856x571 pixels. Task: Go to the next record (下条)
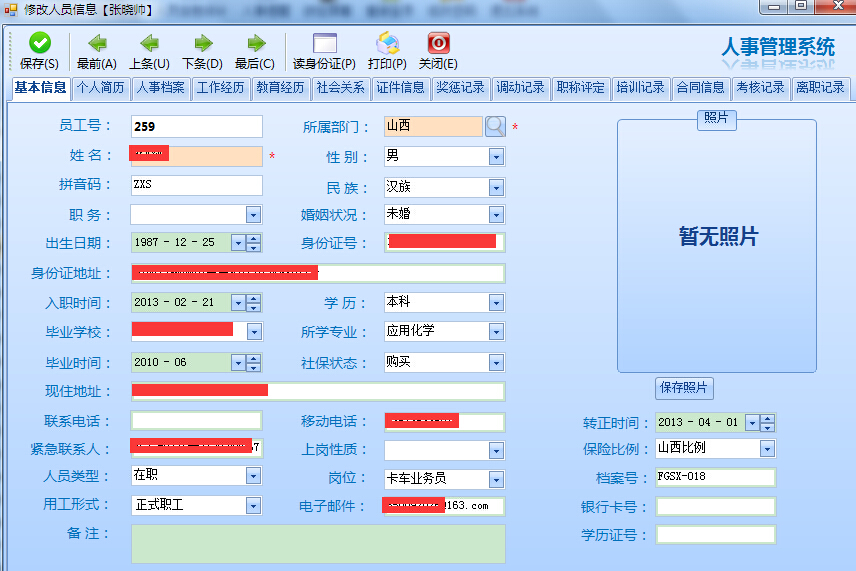pos(203,43)
